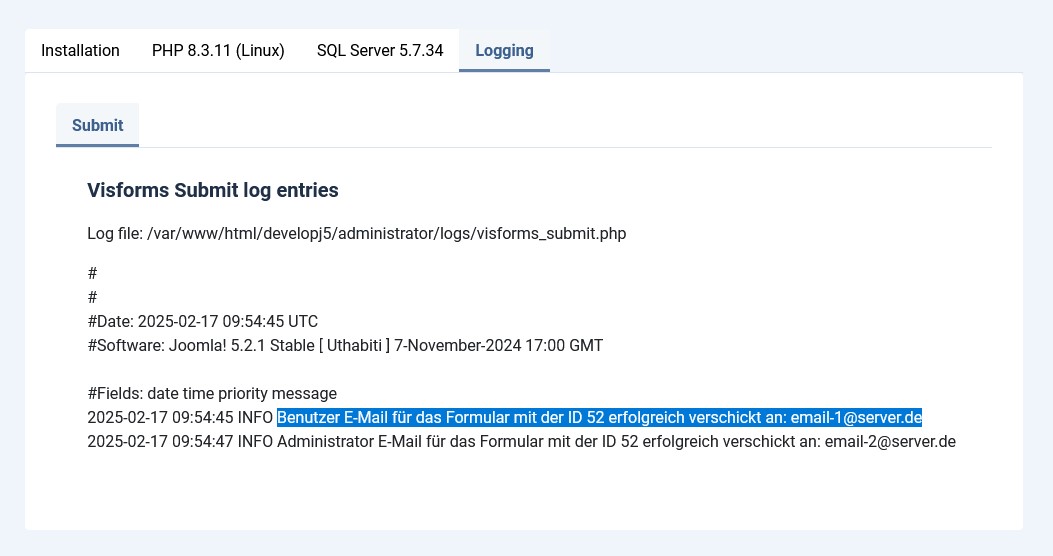Click the 'Visforms Submit log entries' heading
The width and height of the screenshot is (1053, 556).
213,190
